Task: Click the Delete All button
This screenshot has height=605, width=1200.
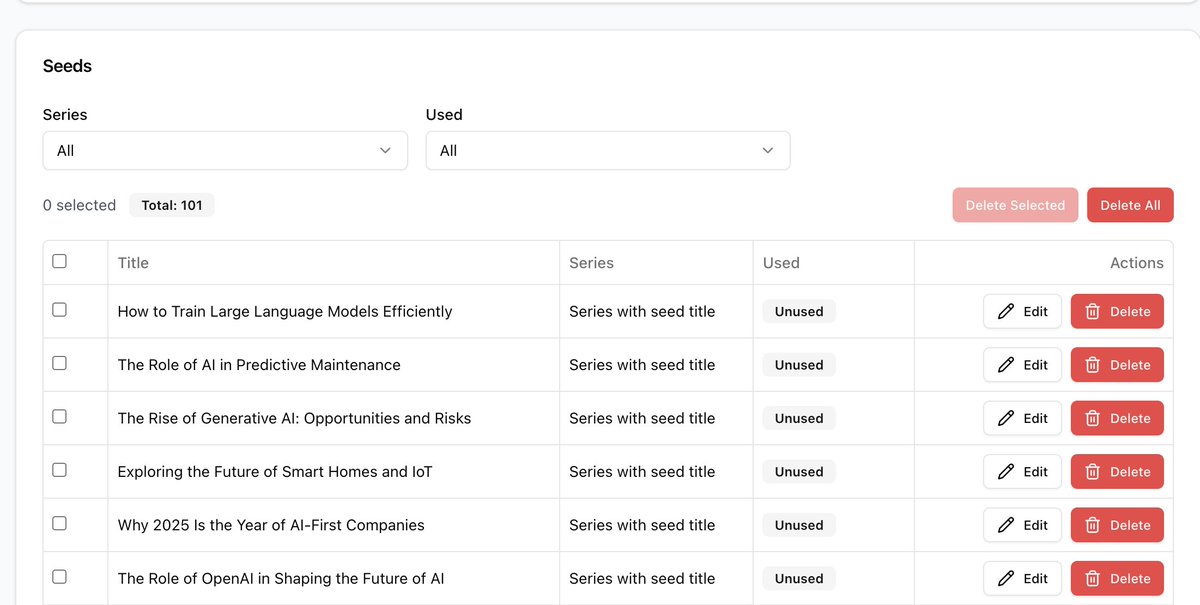Action: click(1130, 205)
